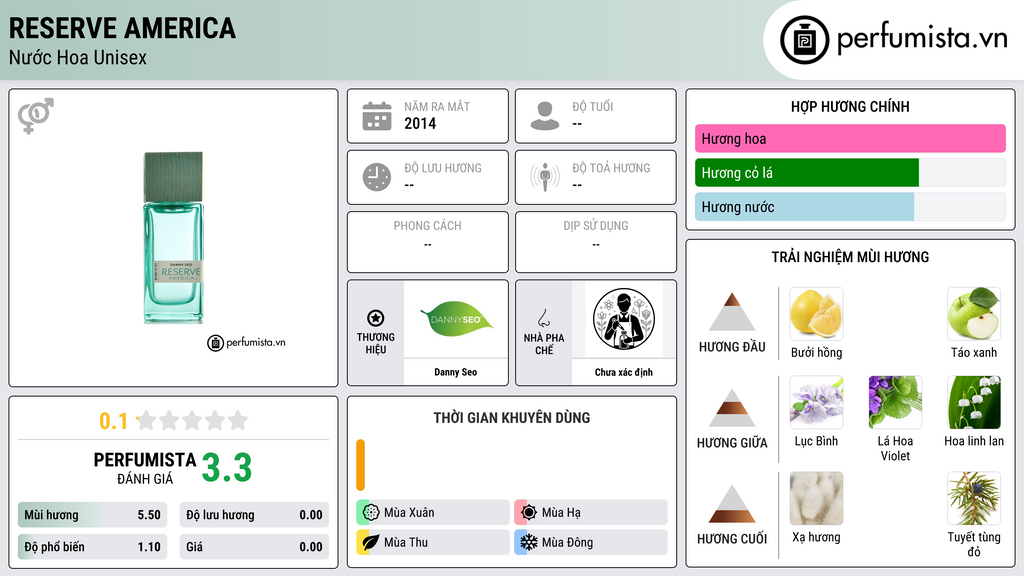Click the unisex gender symbol icon

(36, 116)
